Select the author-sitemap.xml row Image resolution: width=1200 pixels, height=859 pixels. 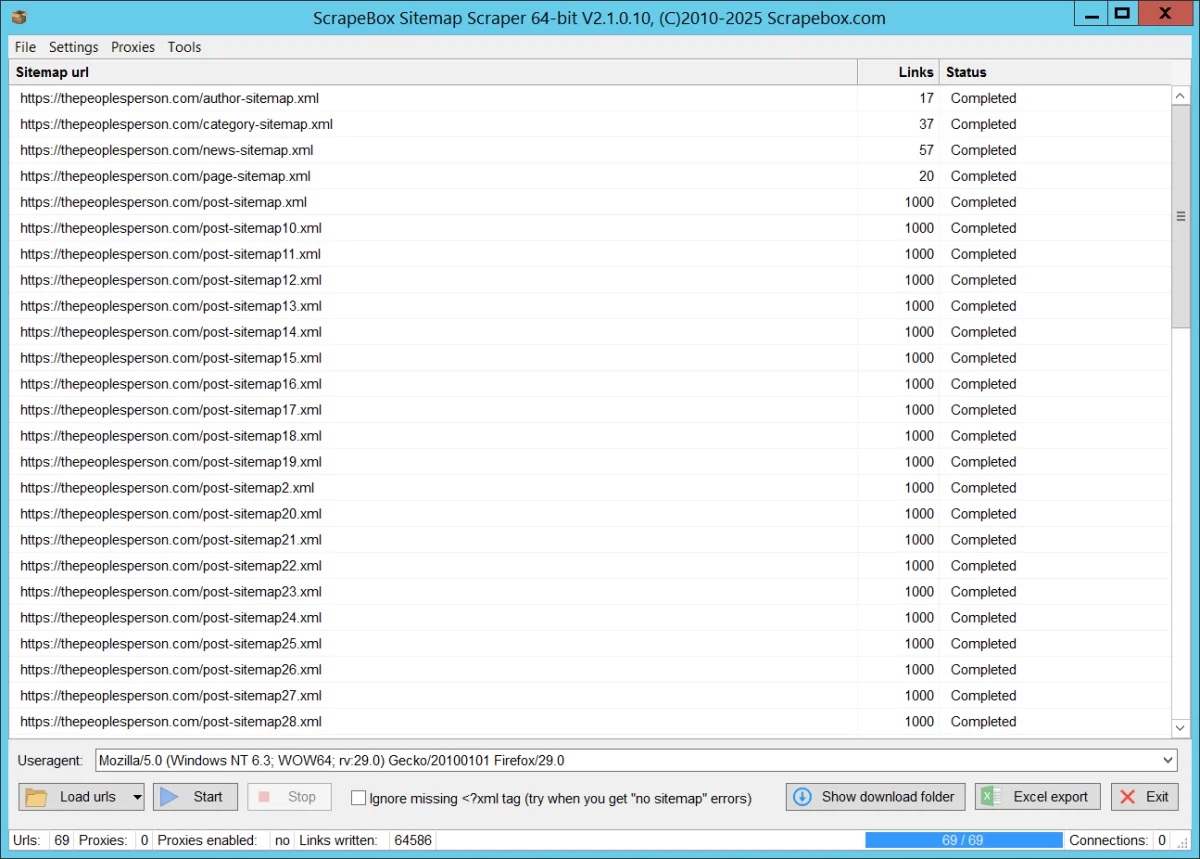point(590,98)
